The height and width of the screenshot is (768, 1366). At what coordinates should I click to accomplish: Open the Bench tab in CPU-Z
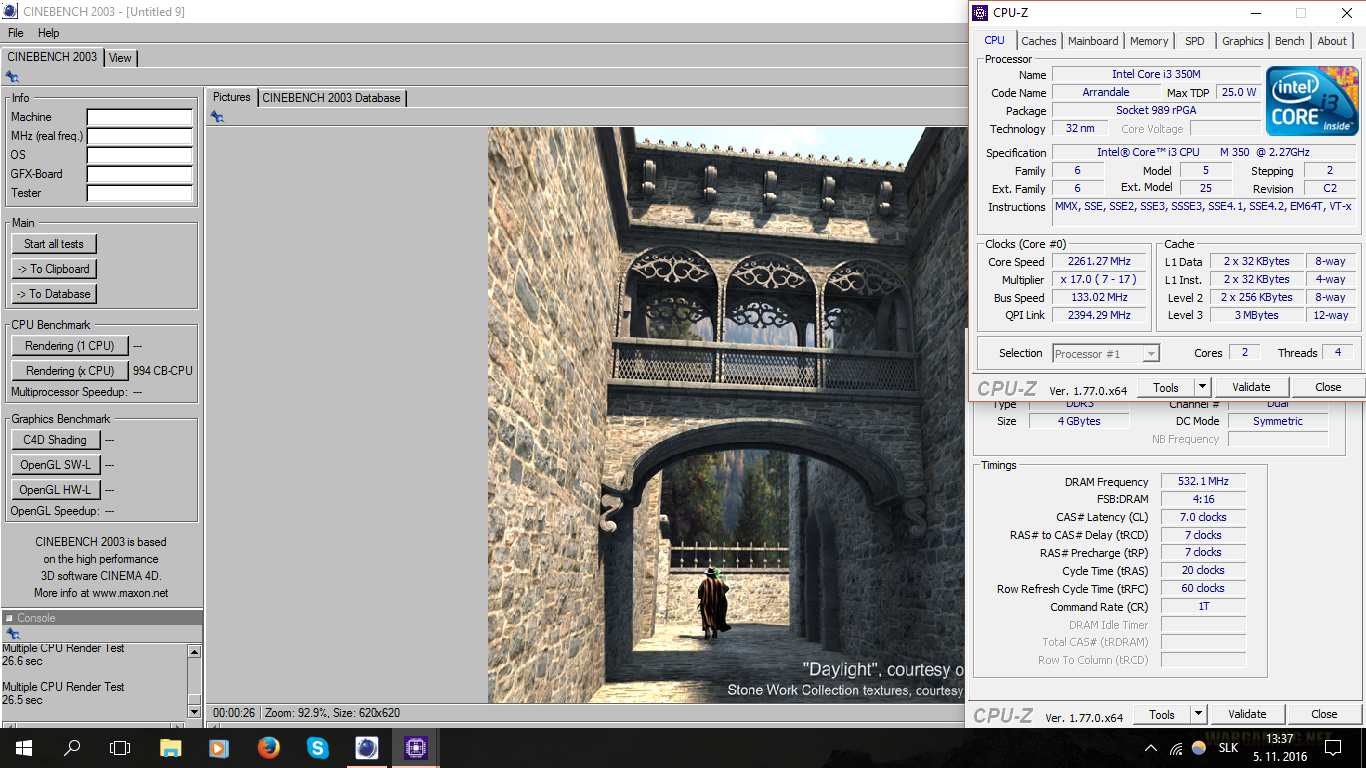coord(1290,41)
